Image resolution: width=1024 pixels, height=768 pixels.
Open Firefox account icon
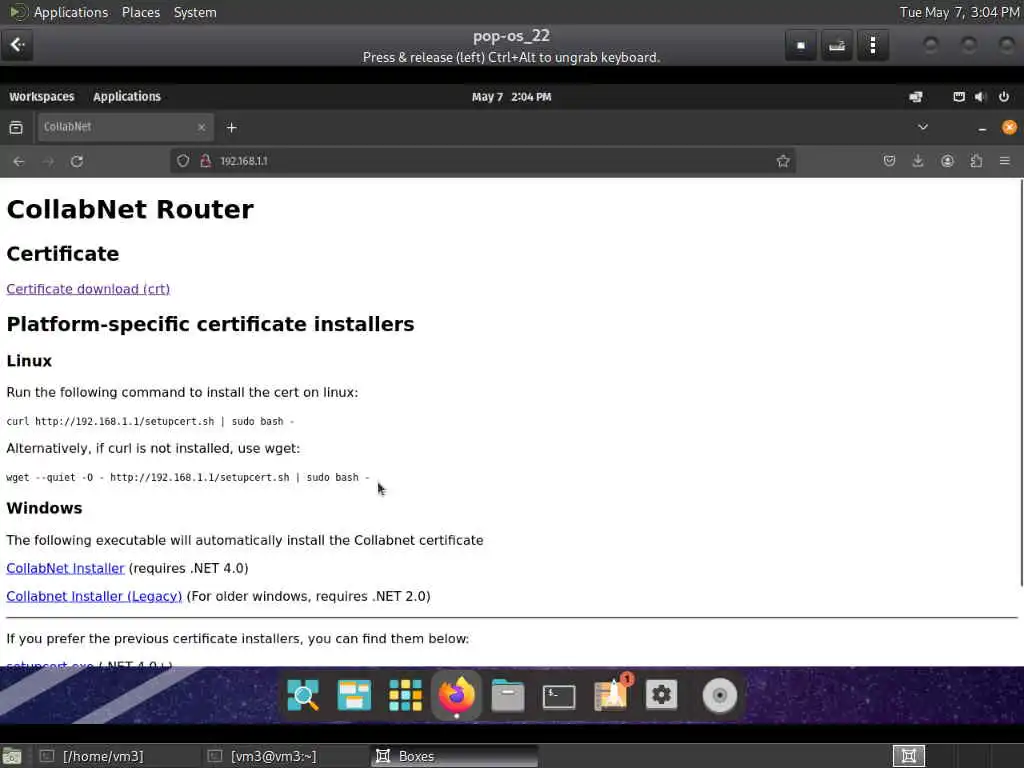pyautogui.click(x=947, y=161)
